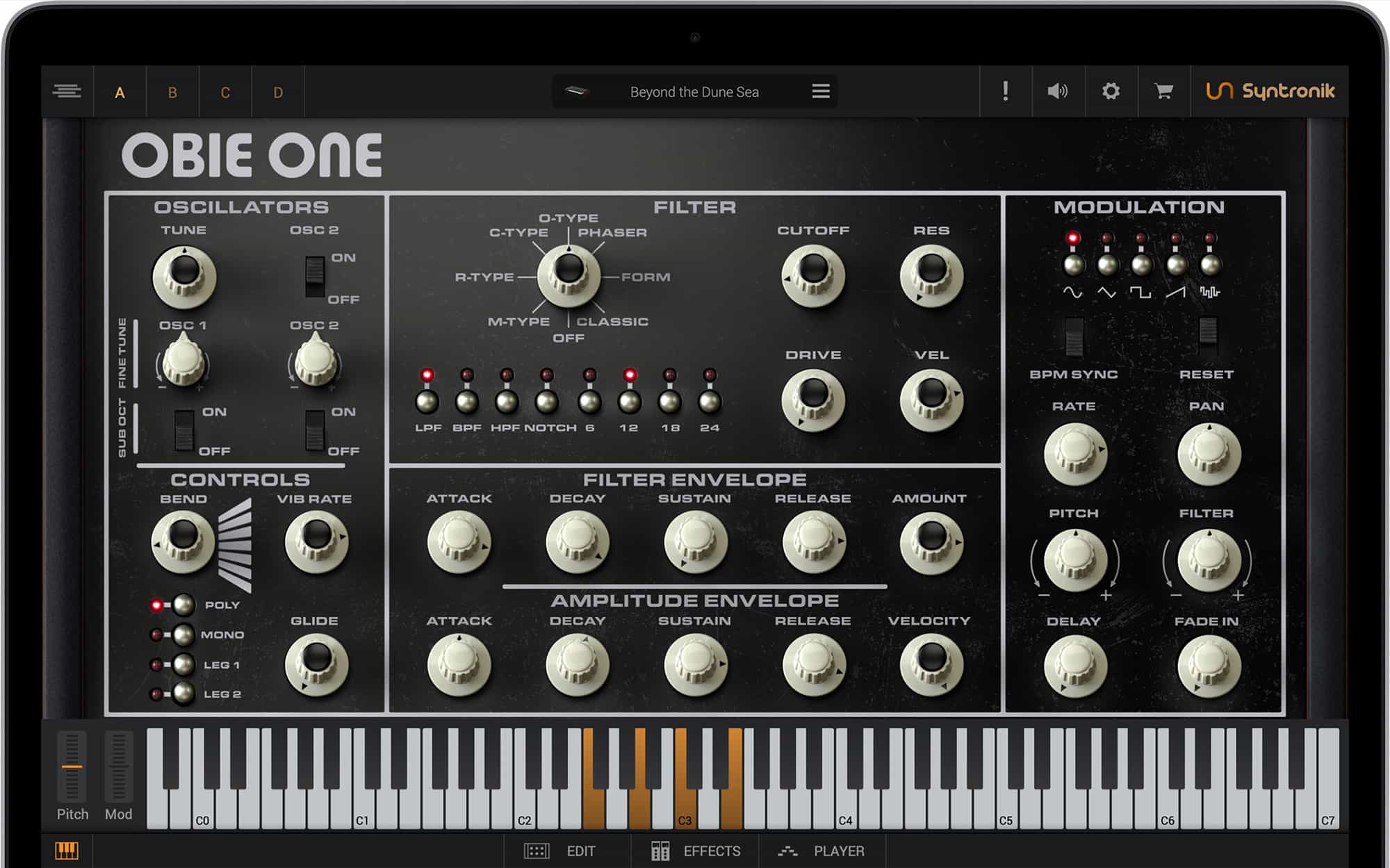Select HPF filter mode button
Screen dimensions: 1390x868
pyautogui.click(x=506, y=401)
